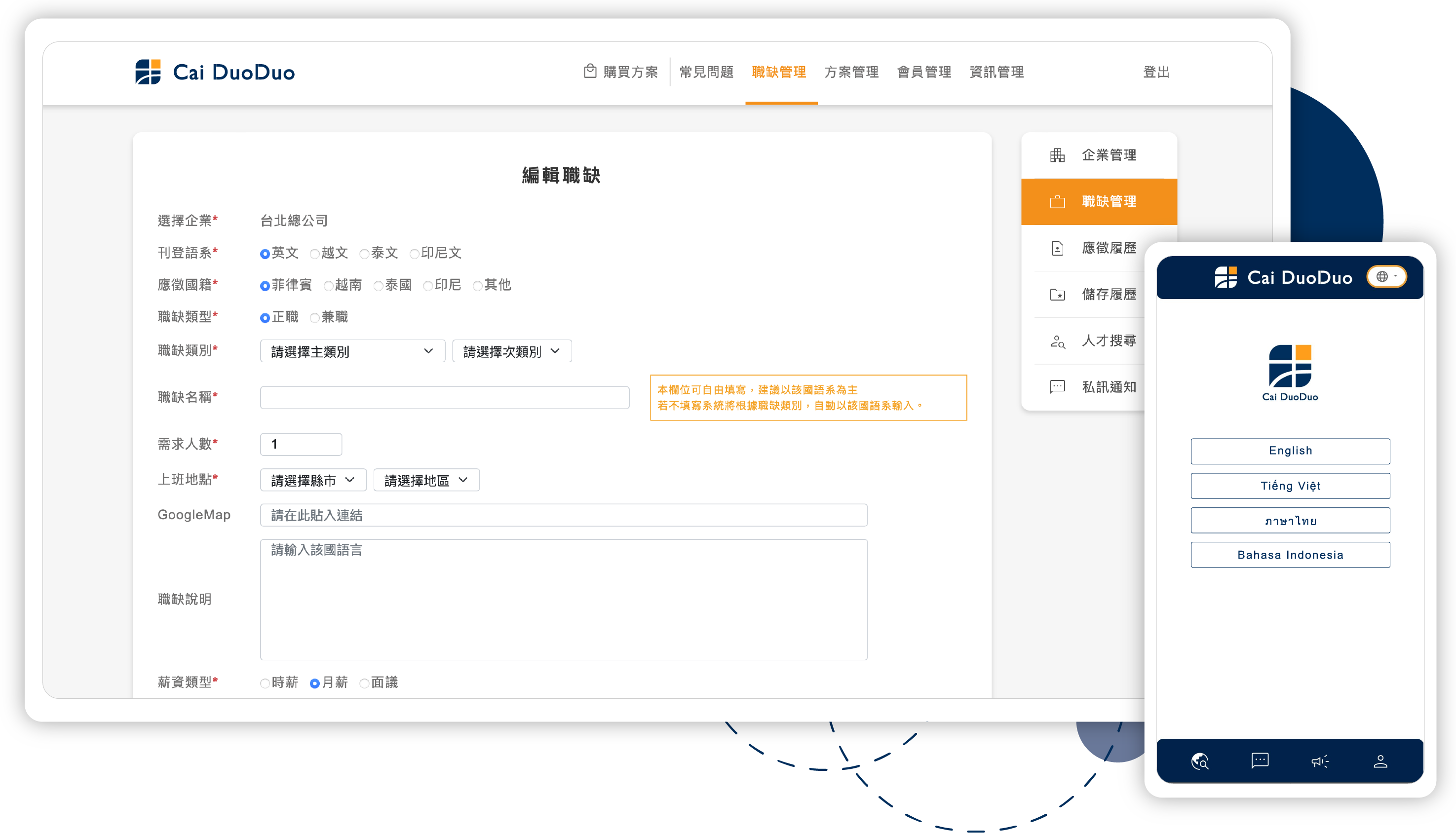Open the 常見問題 nav item
Screen dimensions: 1456x836
(706, 73)
